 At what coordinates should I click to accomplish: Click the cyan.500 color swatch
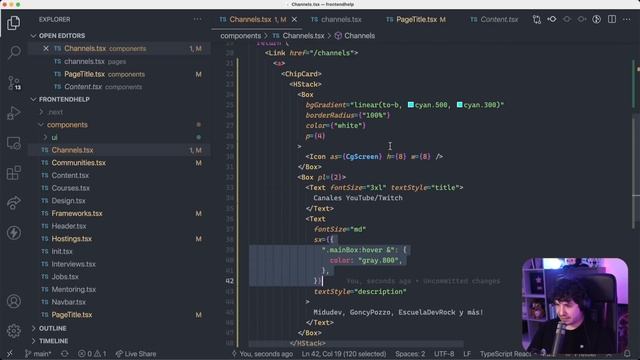coord(411,105)
